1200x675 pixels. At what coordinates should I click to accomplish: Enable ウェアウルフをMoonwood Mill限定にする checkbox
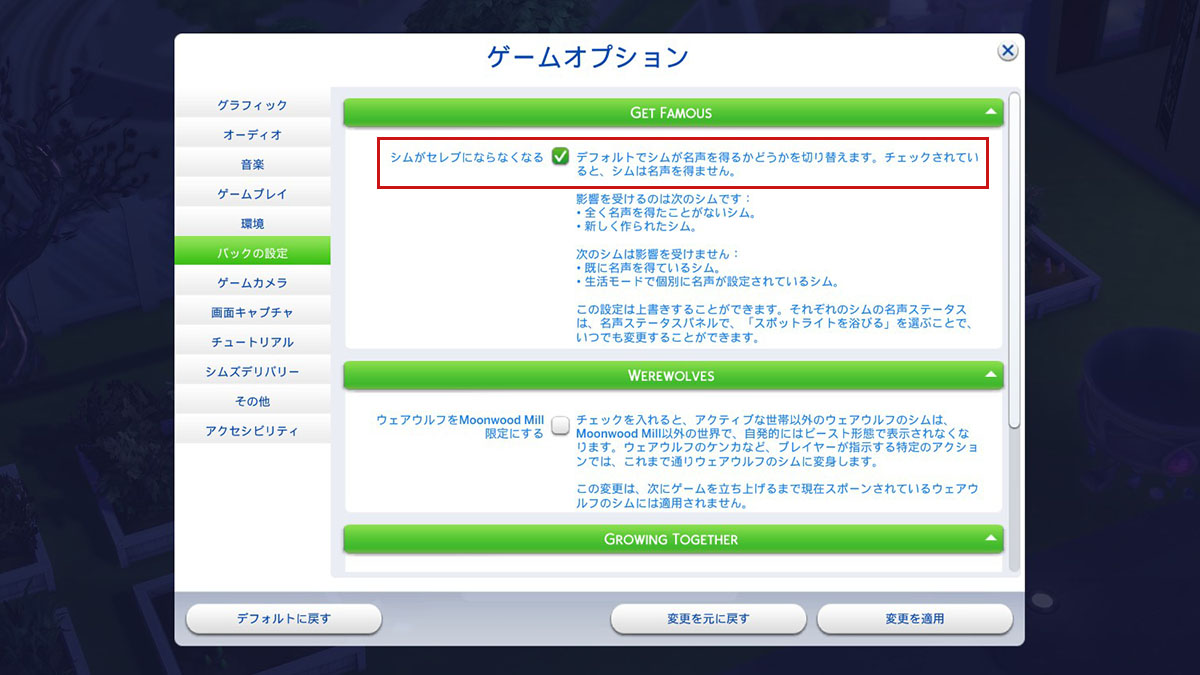click(x=560, y=426)
